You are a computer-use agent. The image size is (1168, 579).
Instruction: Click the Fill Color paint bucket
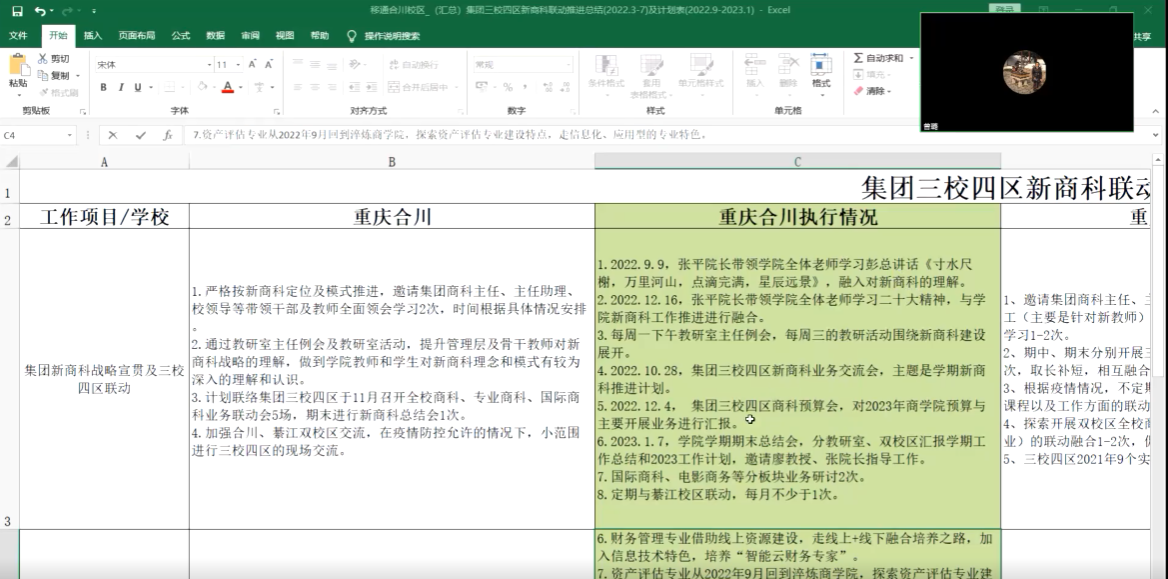point(203,87)
